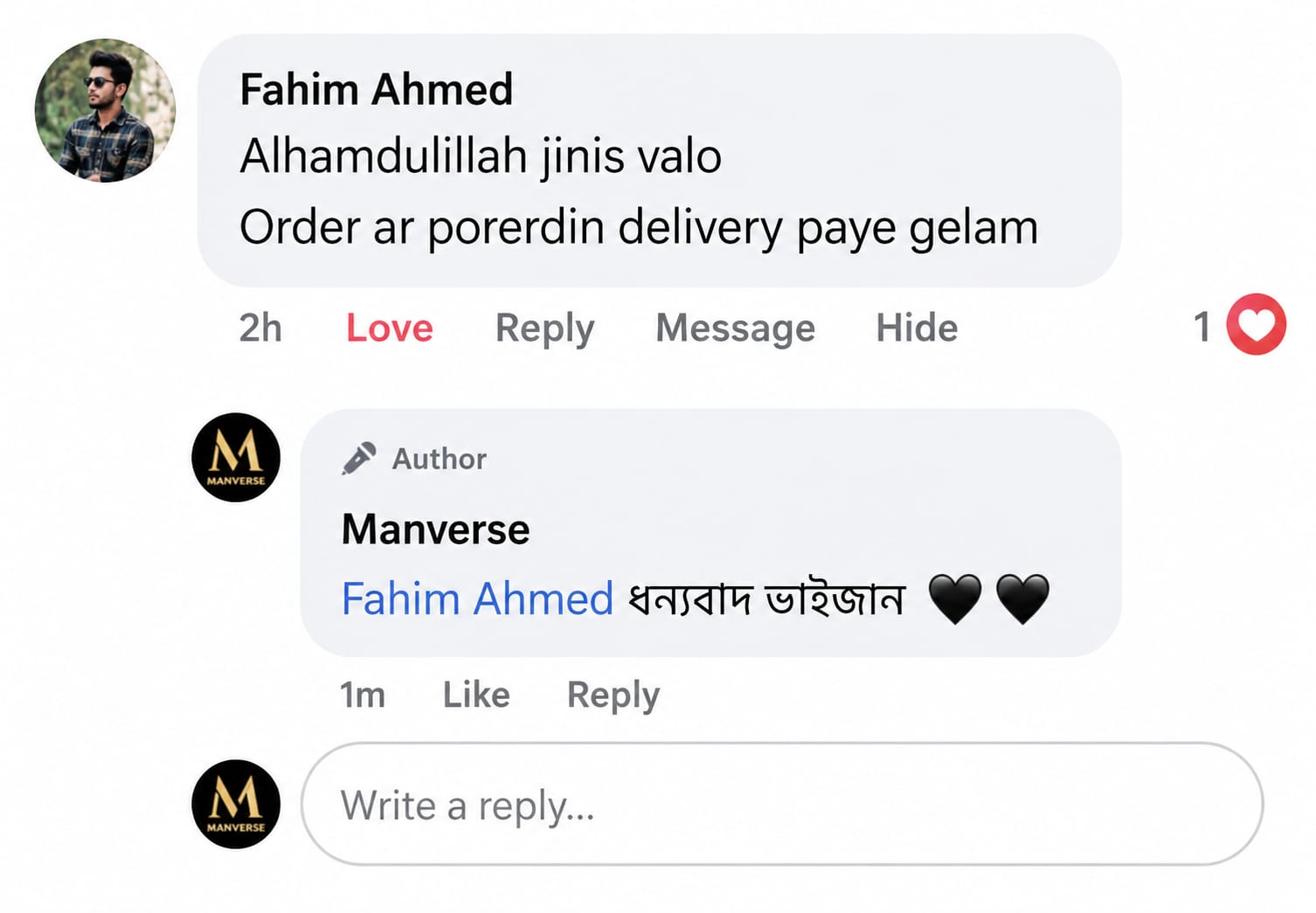Toggle the Love reaction on Fahim's comment
Image resolution: width=1316 pixels, height=913 pixels.
390,329
